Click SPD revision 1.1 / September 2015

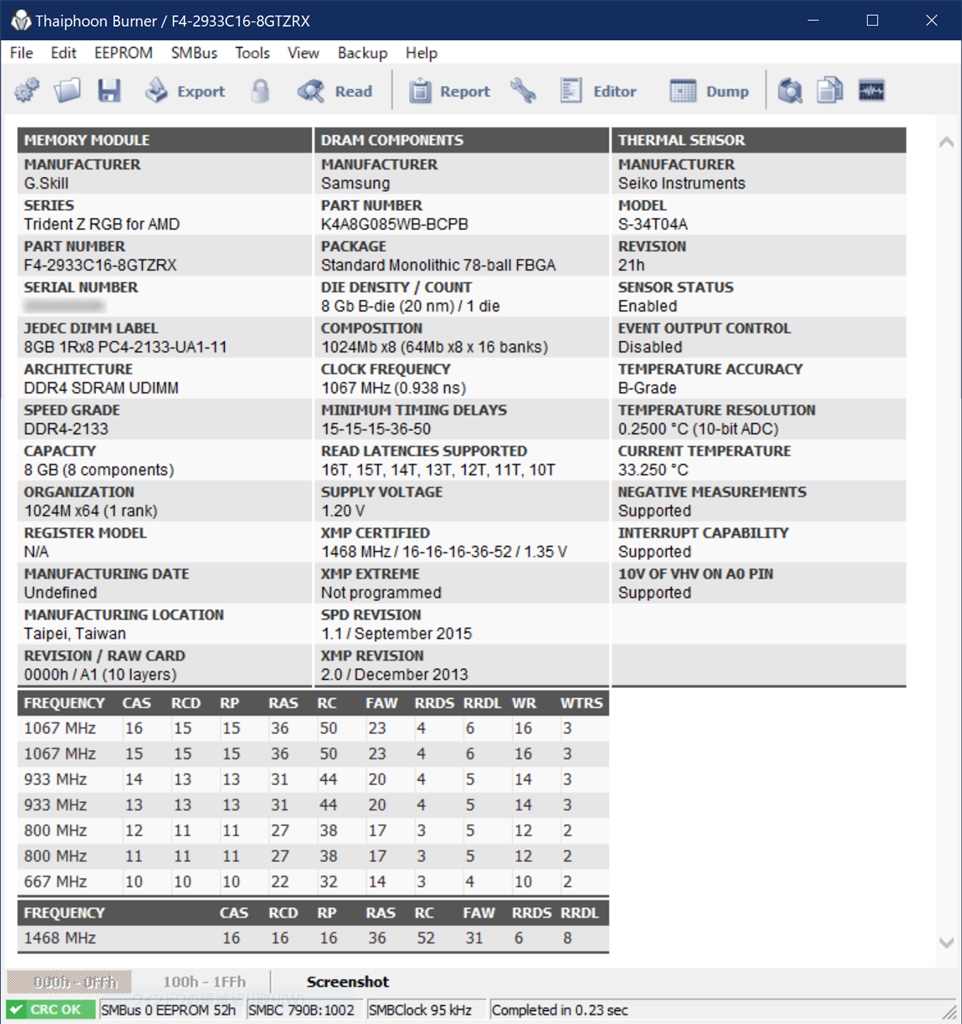(396, 633)
